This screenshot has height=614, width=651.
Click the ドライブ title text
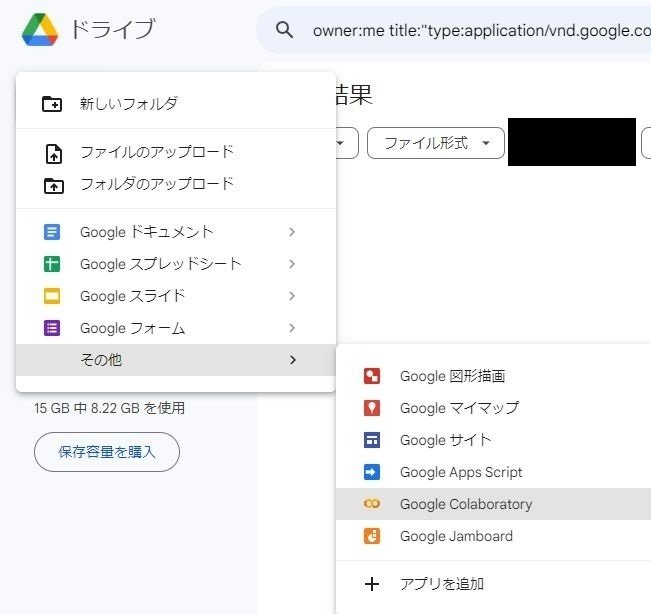[113, 29]
